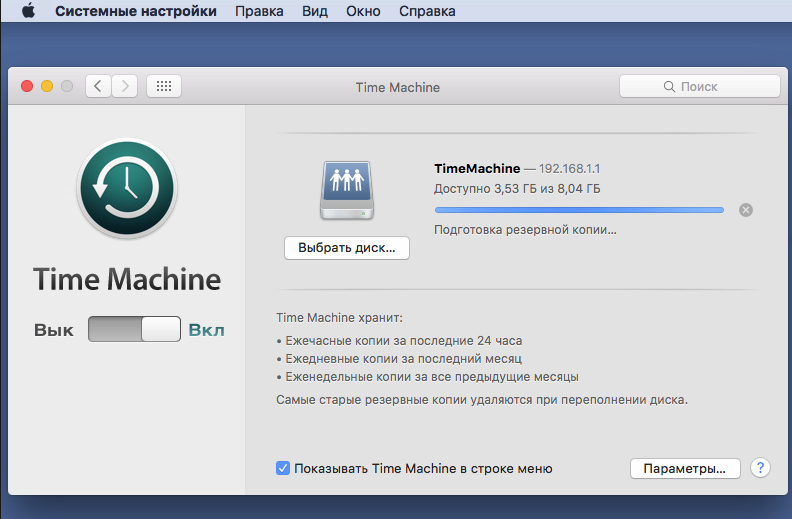Uncheck Показывать Time Machine в строке меню
The width and height of the screenshot is (792, 519).
[x=283, y=468]
